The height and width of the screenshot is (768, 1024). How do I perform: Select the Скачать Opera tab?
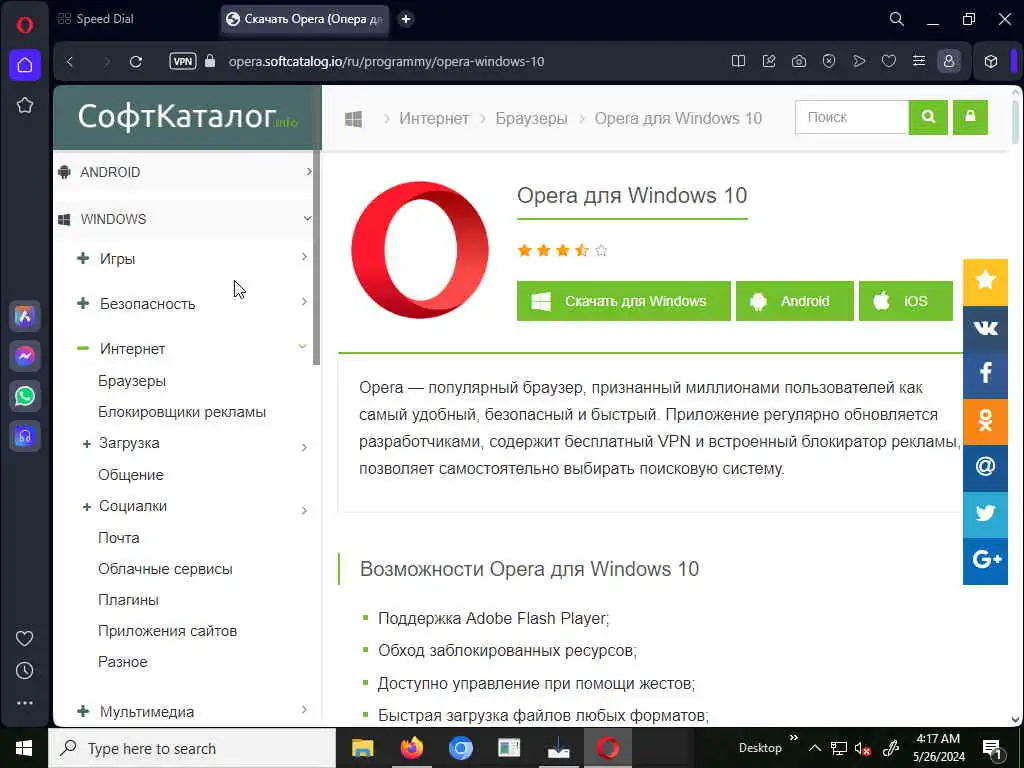[x=304, y=19]
